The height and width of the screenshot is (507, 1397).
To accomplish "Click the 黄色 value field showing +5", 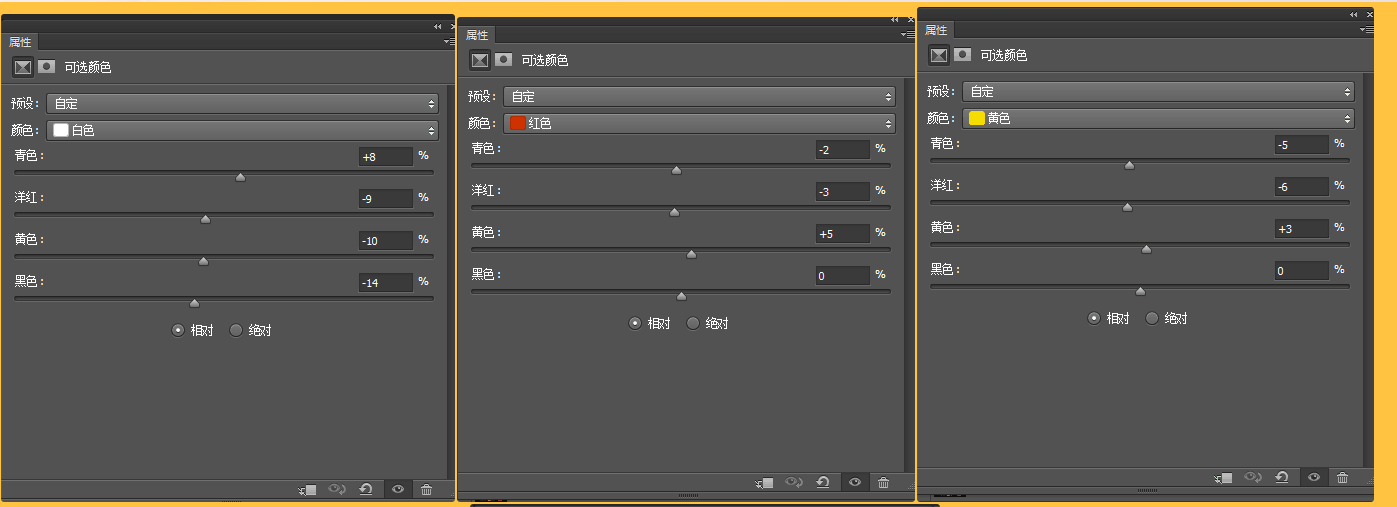I will click(843, 233).
